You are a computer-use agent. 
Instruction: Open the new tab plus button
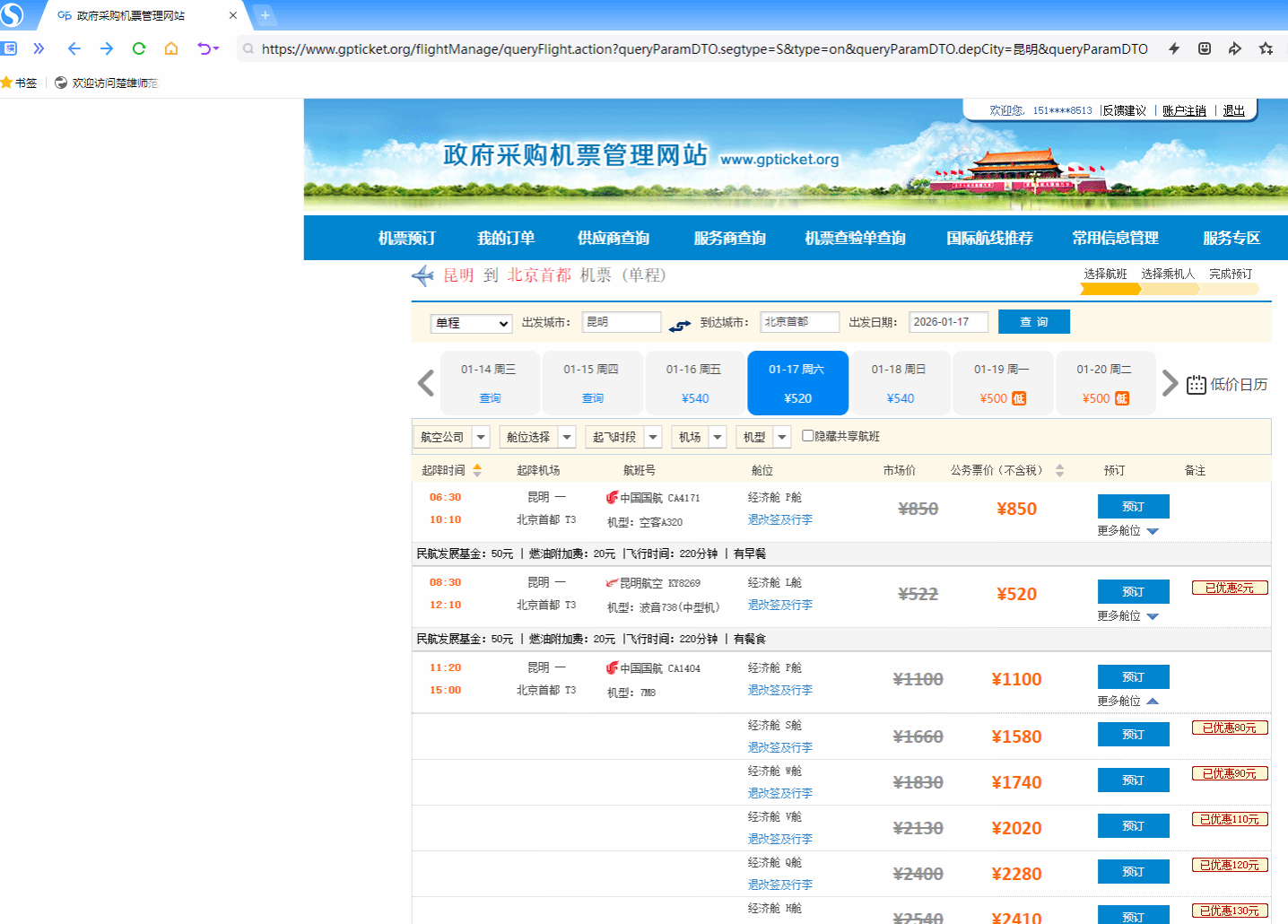(x=265, y=15)
